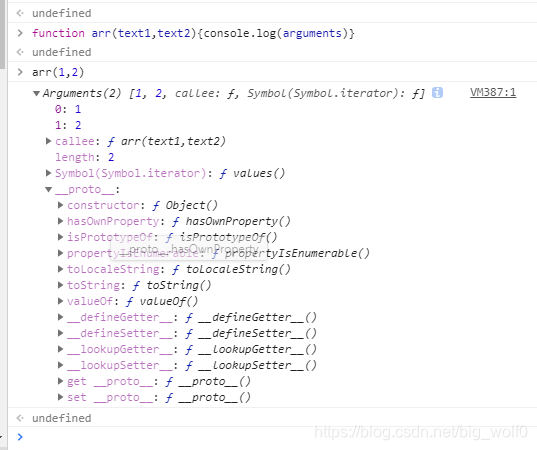
Task: Click the last 'undefined' result line
Action: tap(62, 418)
